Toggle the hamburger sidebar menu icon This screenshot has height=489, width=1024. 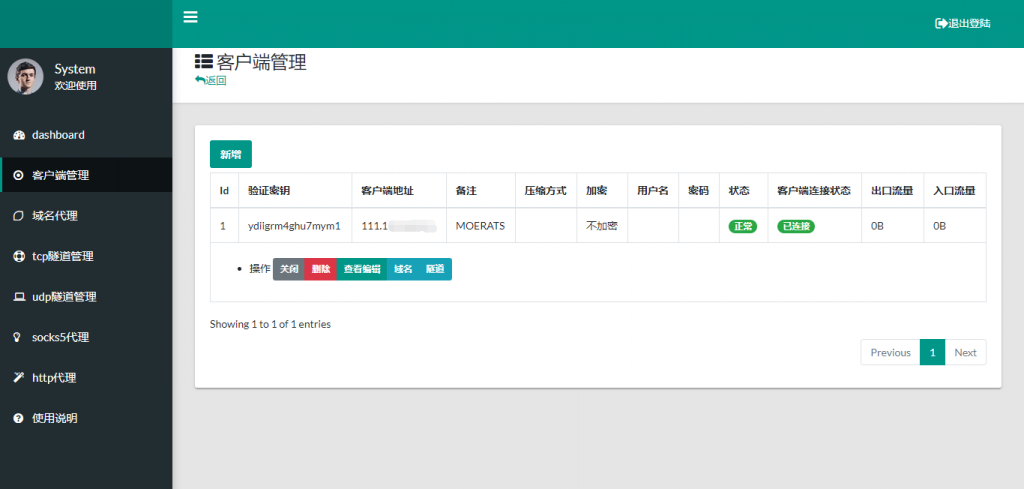pyautogui.click(x=190, y=17)
